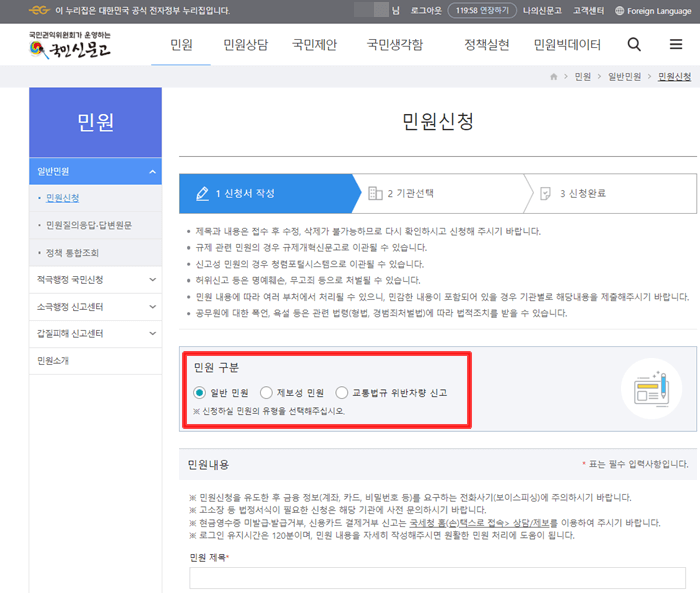Open the 민원빅데이터 top menu
The width and height of the screenshot is (700, 593).
click(x=567, y=45)
